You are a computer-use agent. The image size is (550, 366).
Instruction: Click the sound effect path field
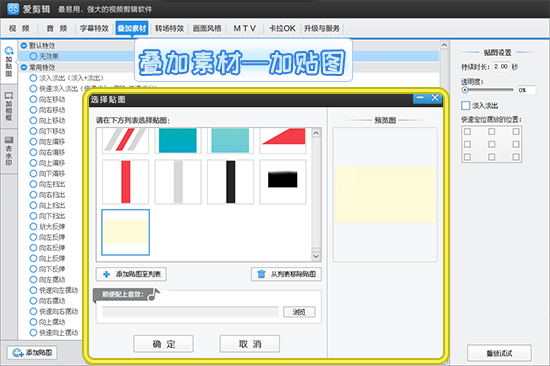[x=190, y=312]
